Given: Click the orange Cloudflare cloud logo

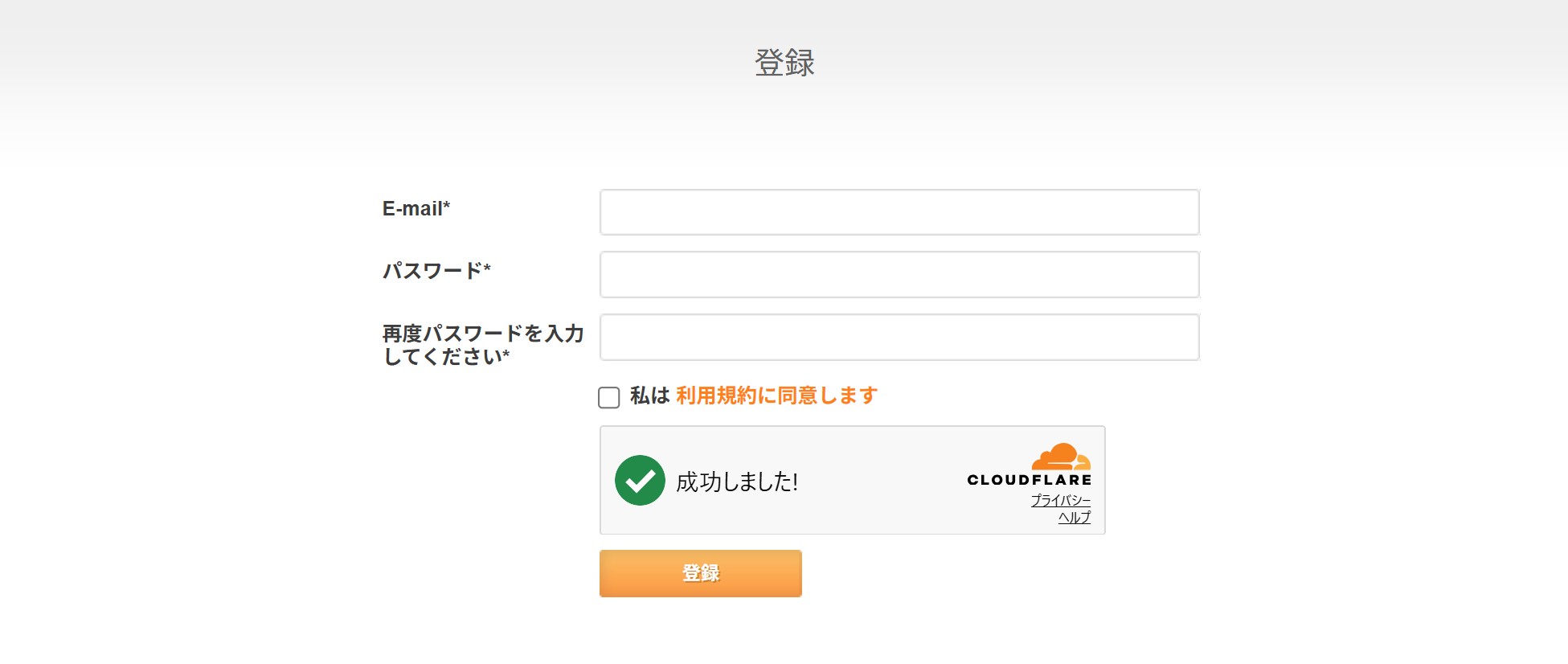Looking at the screenshot, I should (x=1061, y=456).
